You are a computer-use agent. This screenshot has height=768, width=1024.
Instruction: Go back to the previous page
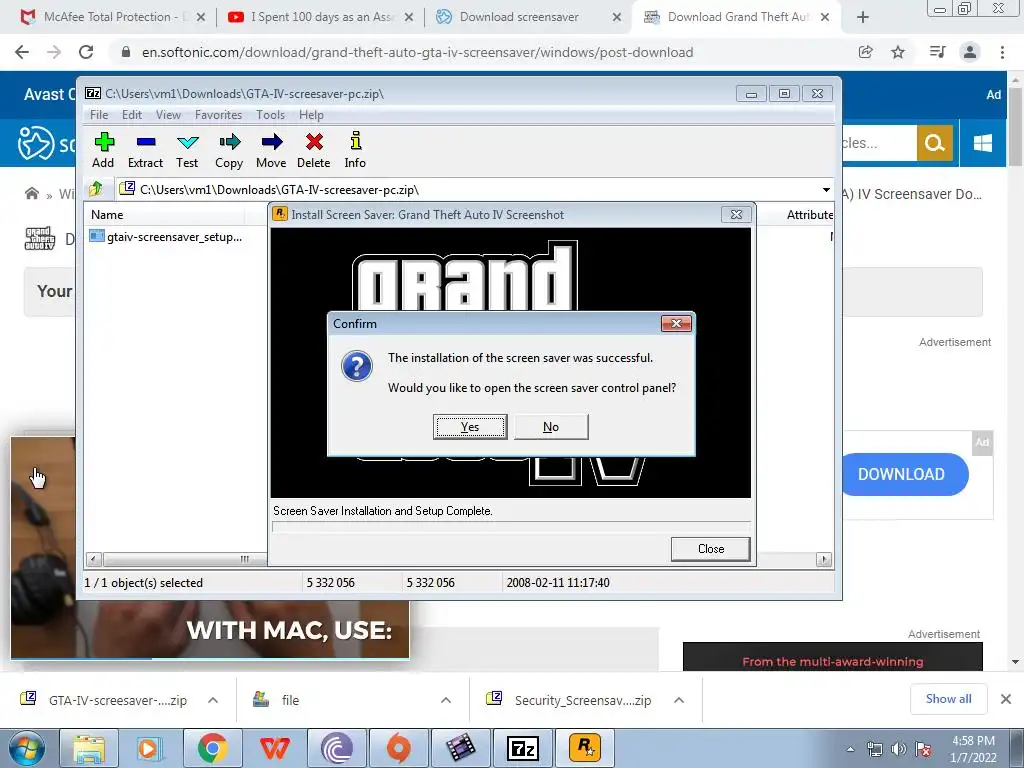tap(22, 52)
